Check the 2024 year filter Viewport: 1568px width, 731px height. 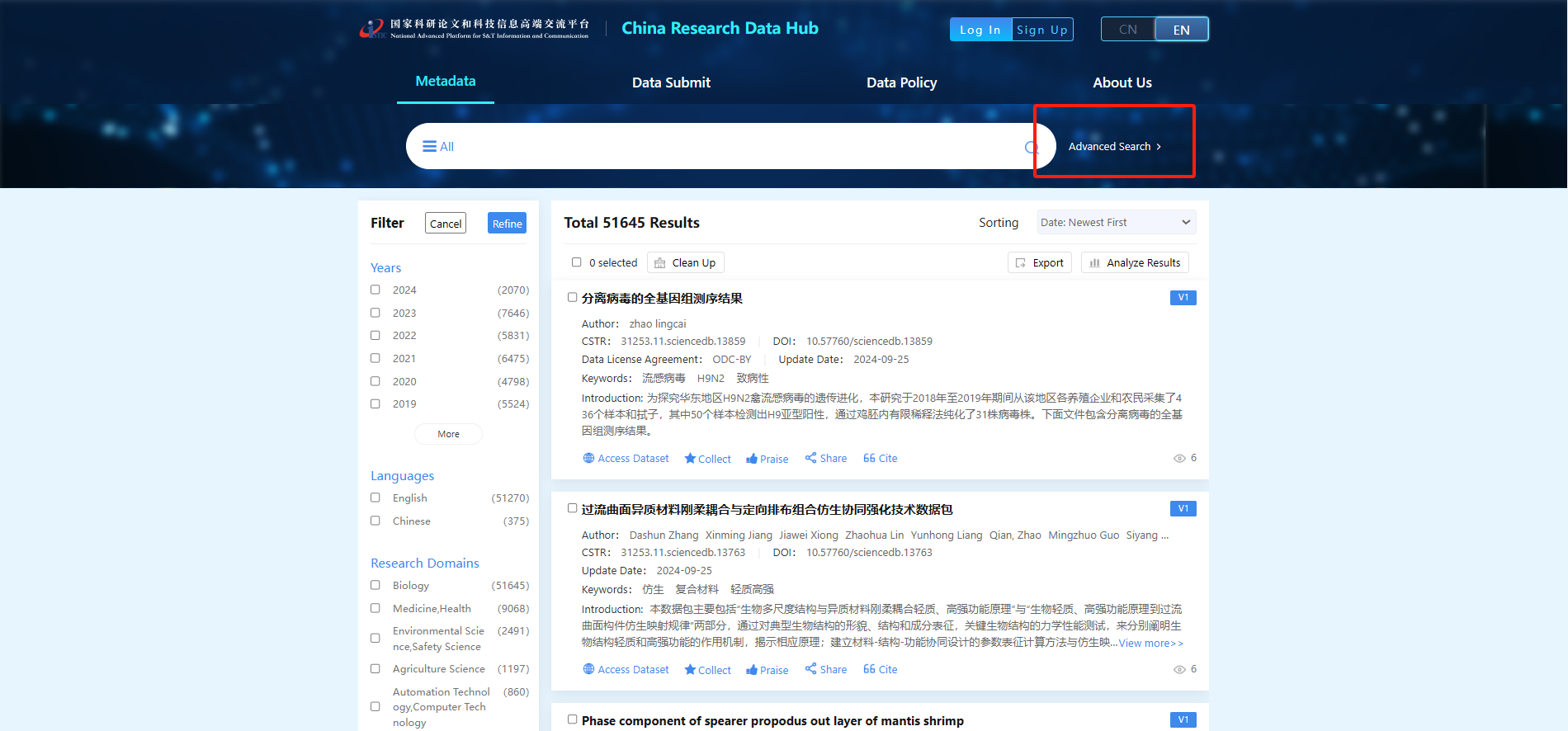pos(375,290)
